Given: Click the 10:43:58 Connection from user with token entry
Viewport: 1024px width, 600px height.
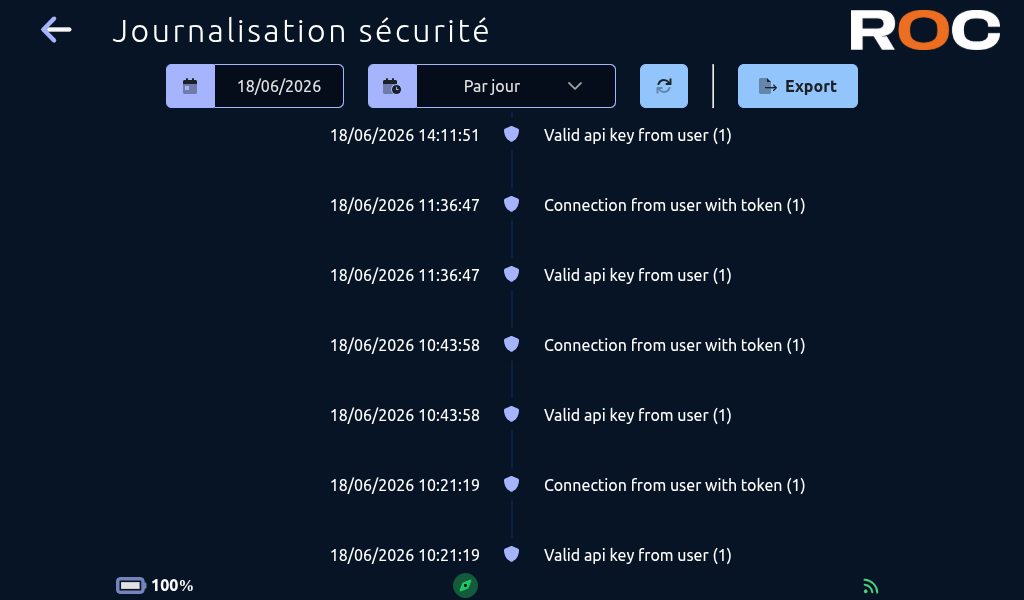Looking at the screenshot, I should coord(674,345).
